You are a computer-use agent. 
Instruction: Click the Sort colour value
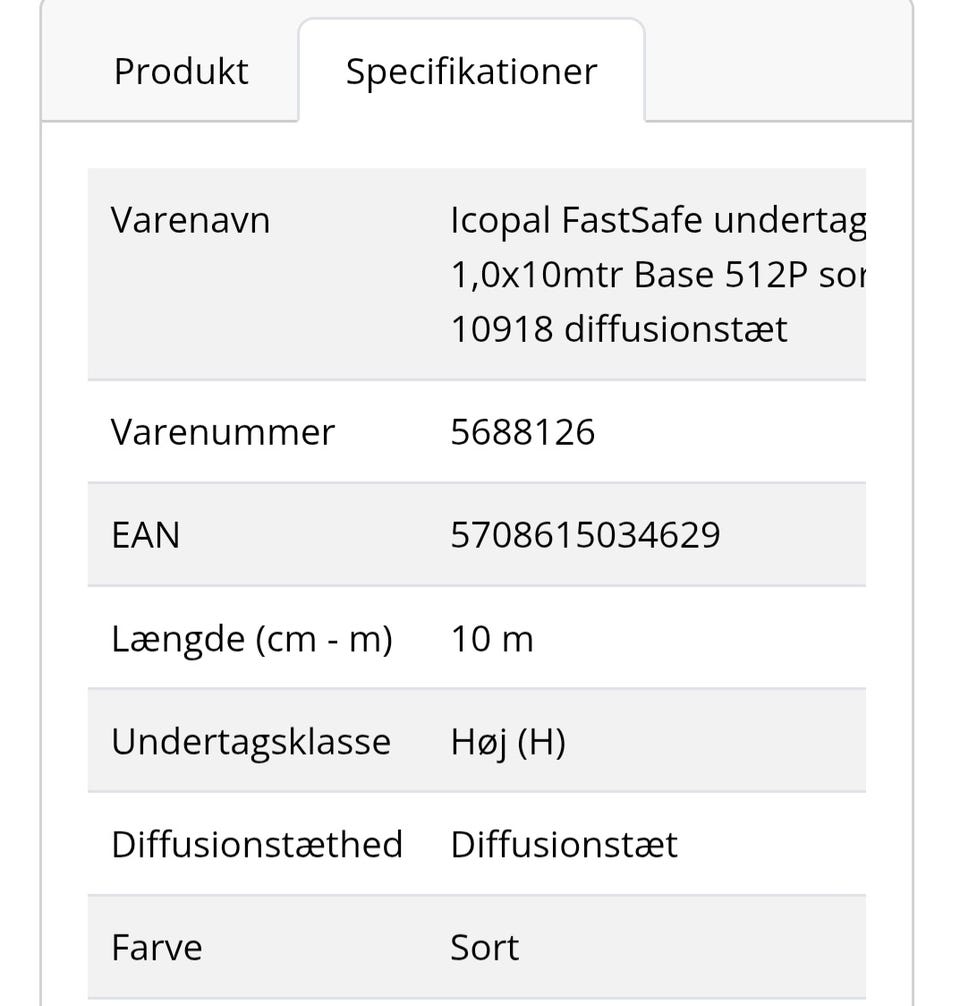(485, 947)
